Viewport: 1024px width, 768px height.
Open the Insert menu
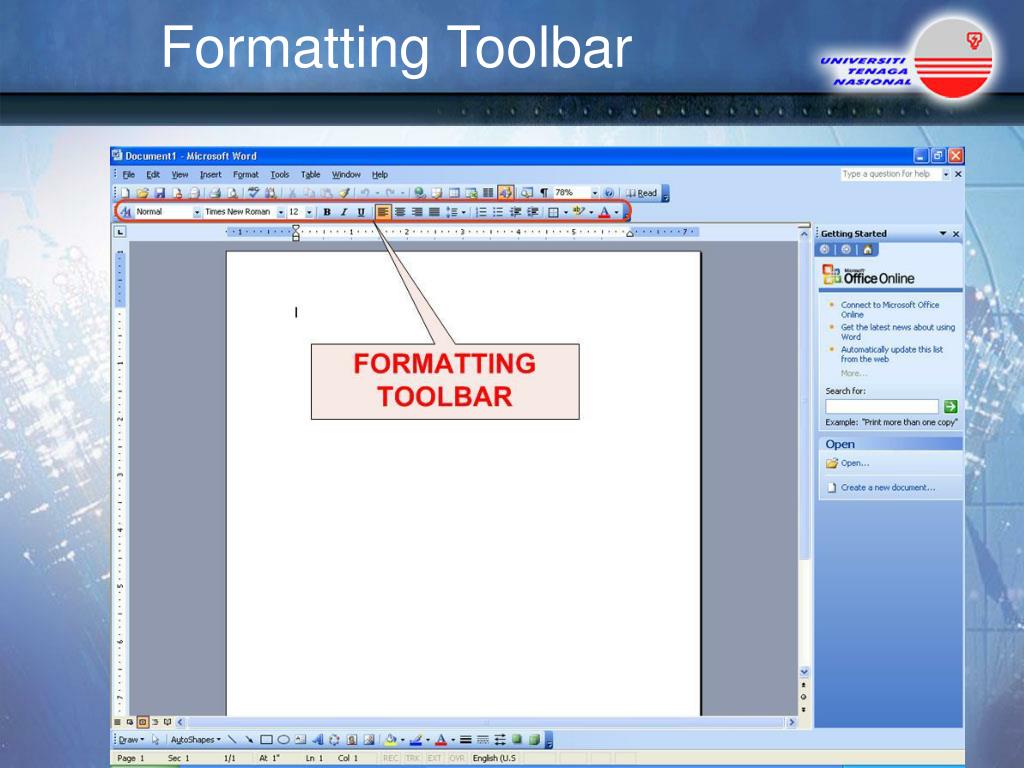pos(210,174)
